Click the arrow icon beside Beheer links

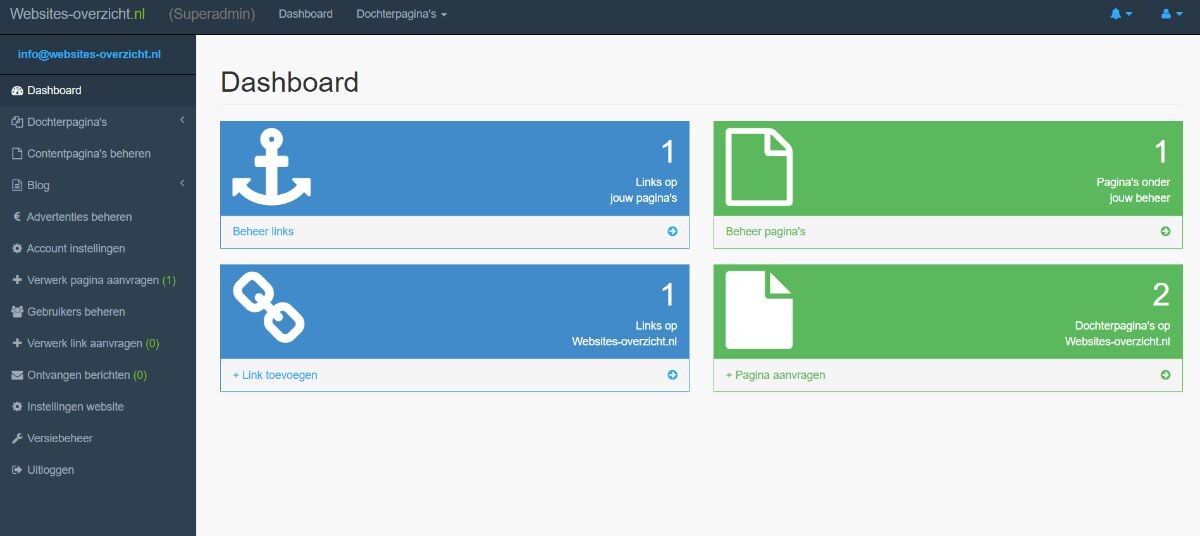672,232
